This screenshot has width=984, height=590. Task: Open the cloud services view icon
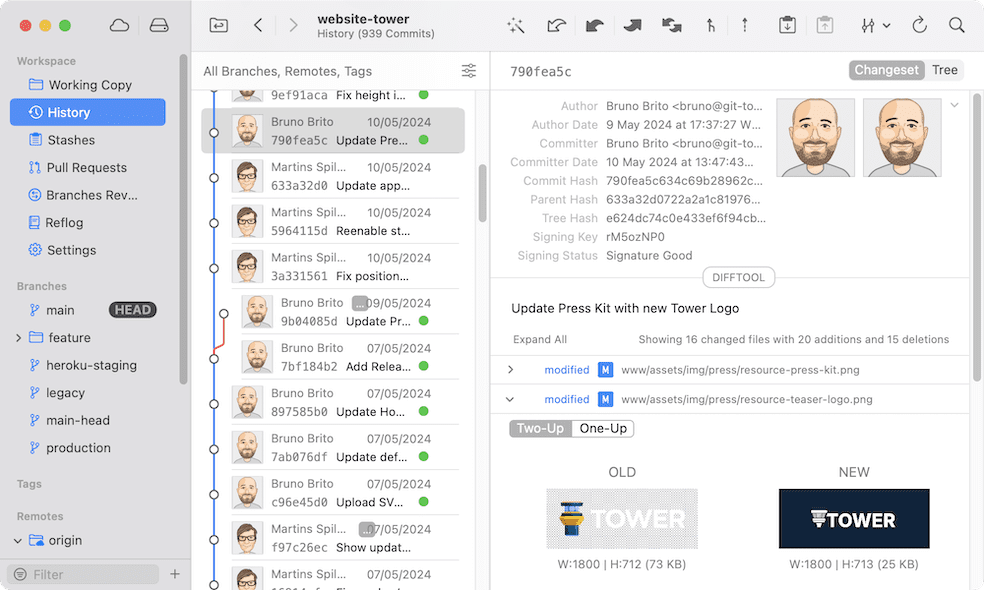pos(119,25)
